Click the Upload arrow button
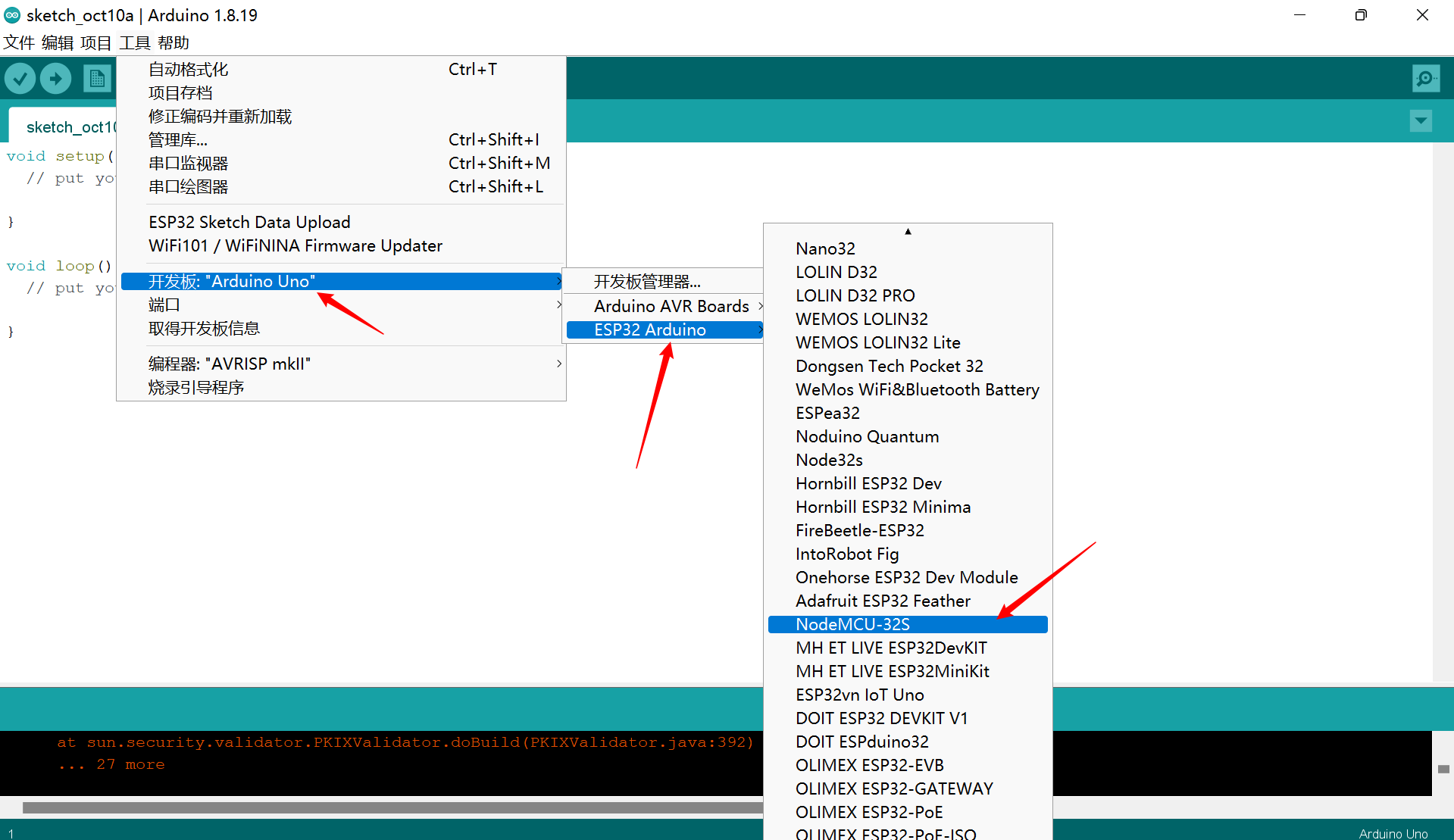 [x=55, y=78]
